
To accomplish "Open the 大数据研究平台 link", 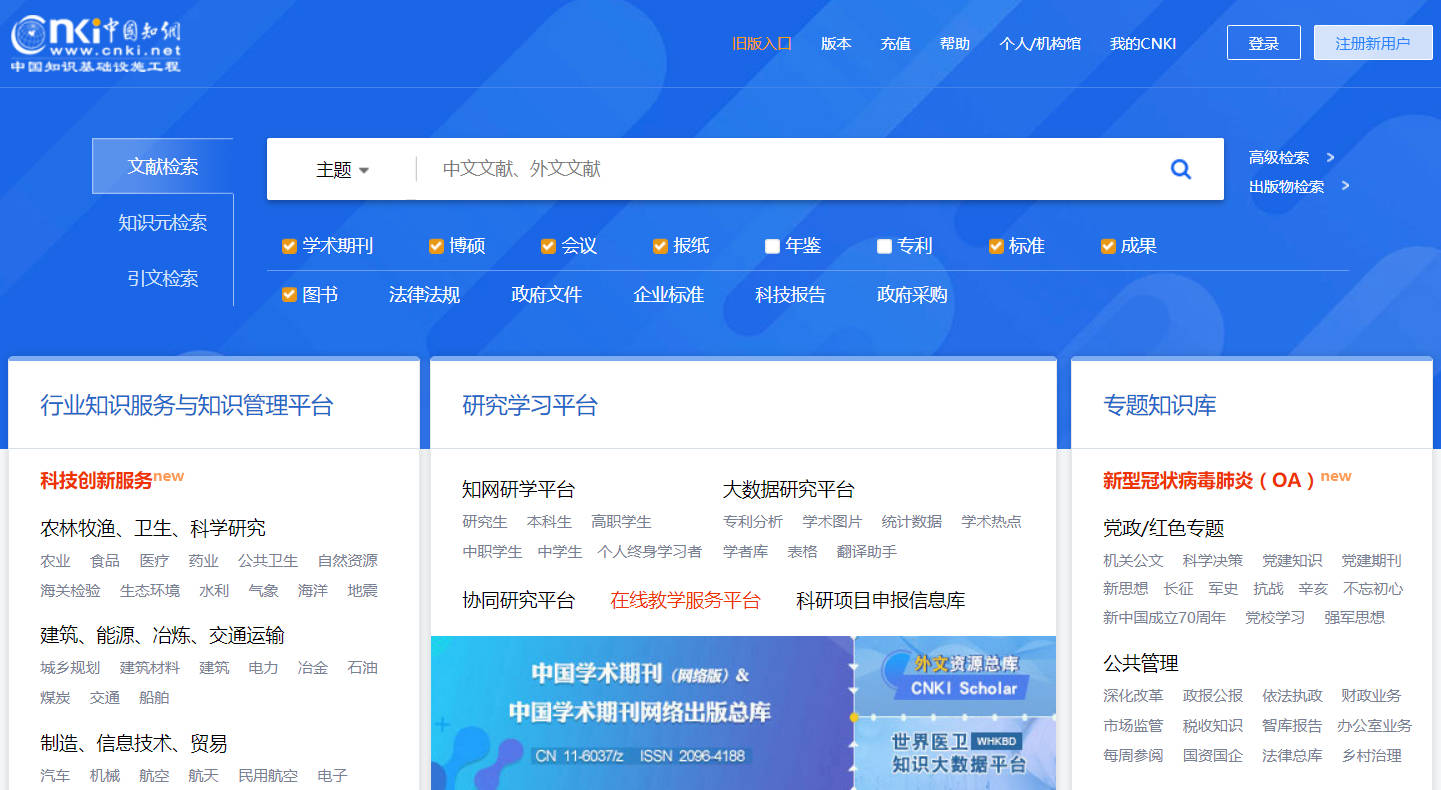I will coord(789,490).
